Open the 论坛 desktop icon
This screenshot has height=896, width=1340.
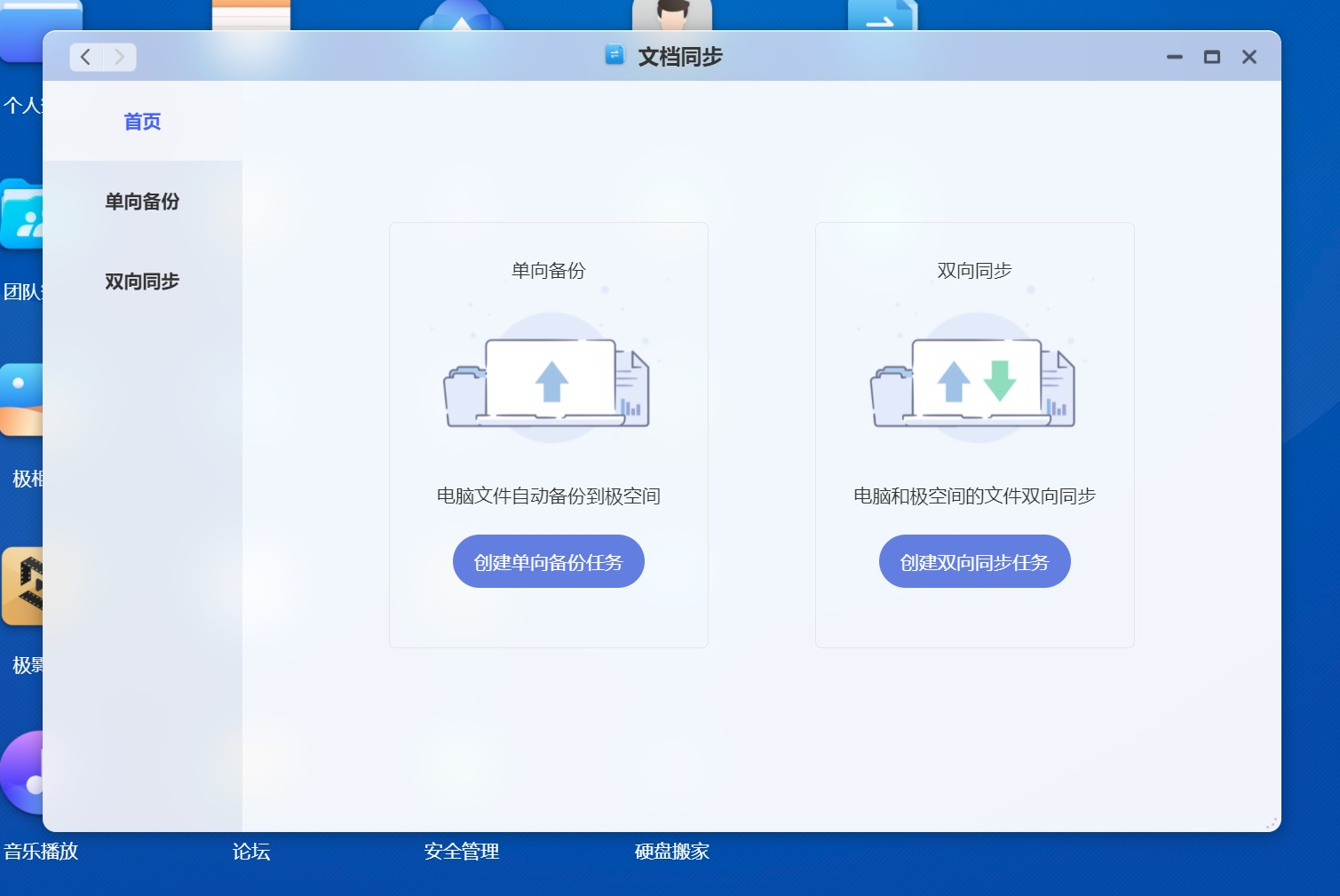coord(250,851)
